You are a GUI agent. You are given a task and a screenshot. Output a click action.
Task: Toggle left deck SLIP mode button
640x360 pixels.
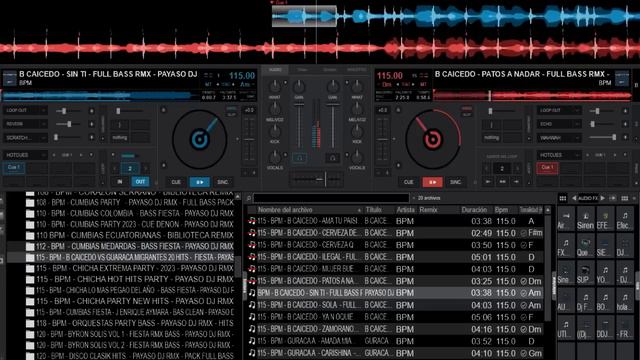[x=231, y=115]
